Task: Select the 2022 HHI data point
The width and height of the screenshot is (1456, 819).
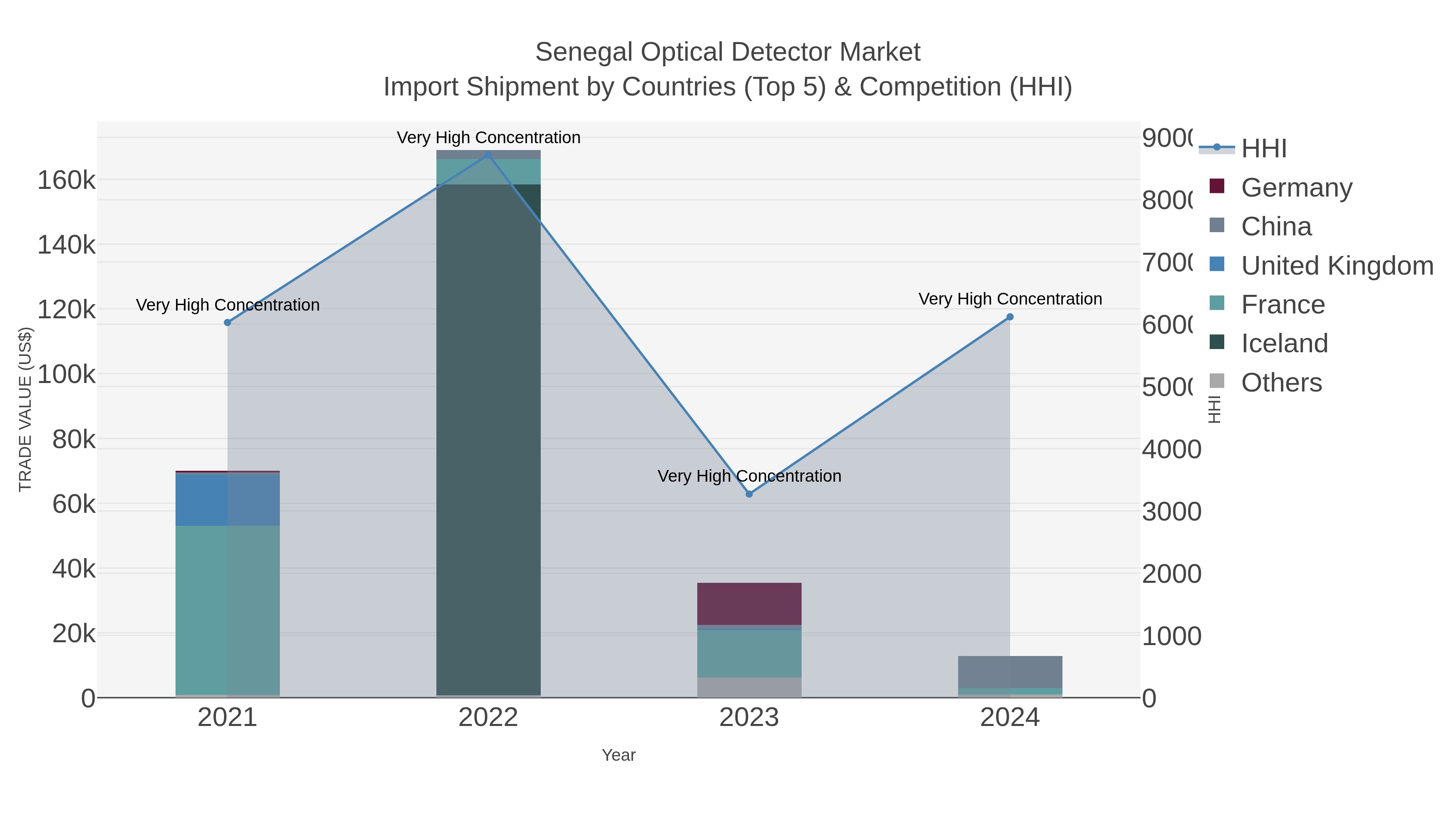Action: tap(488, 155)
